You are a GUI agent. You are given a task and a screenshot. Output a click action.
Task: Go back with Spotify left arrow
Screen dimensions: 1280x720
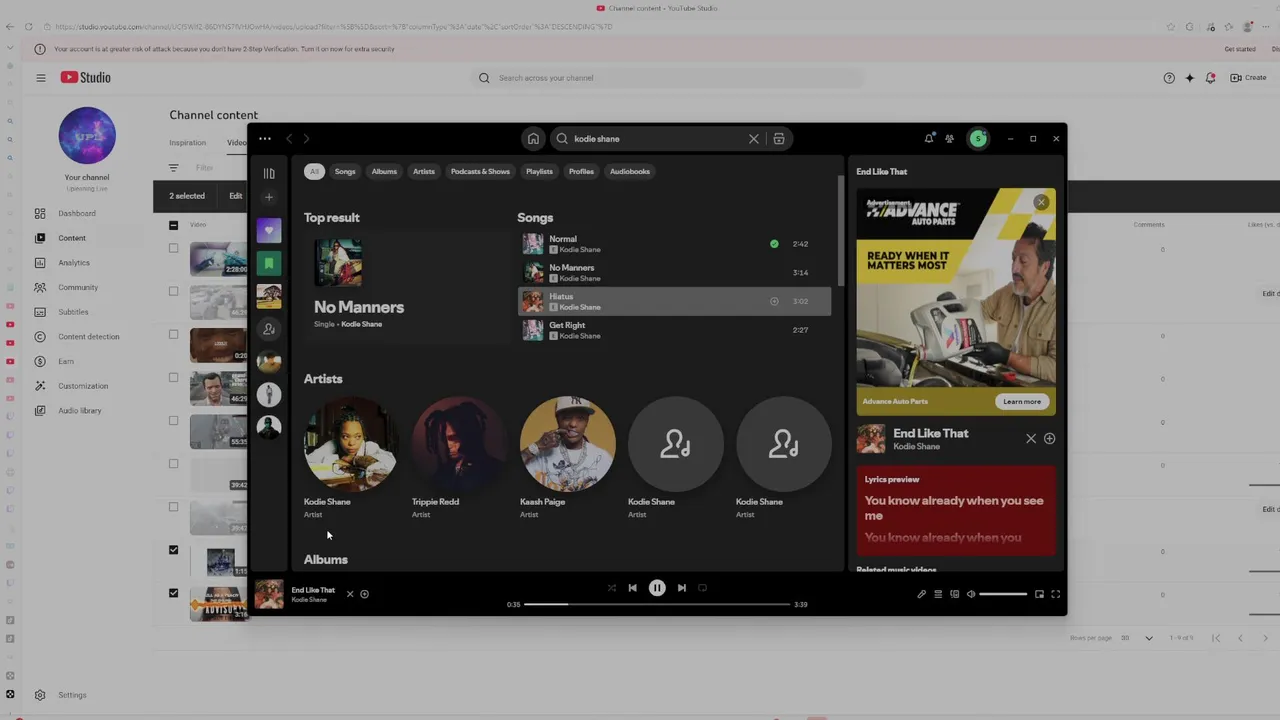click(289, 139)
